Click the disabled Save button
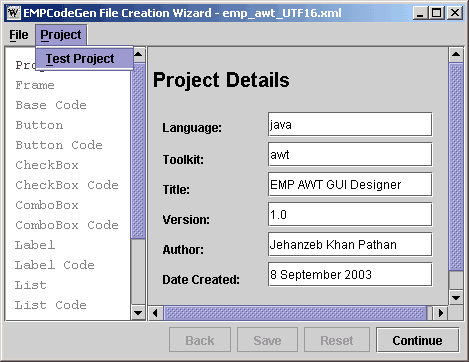The height and width of the screenshot is (362, 469). tap(267, 340)
